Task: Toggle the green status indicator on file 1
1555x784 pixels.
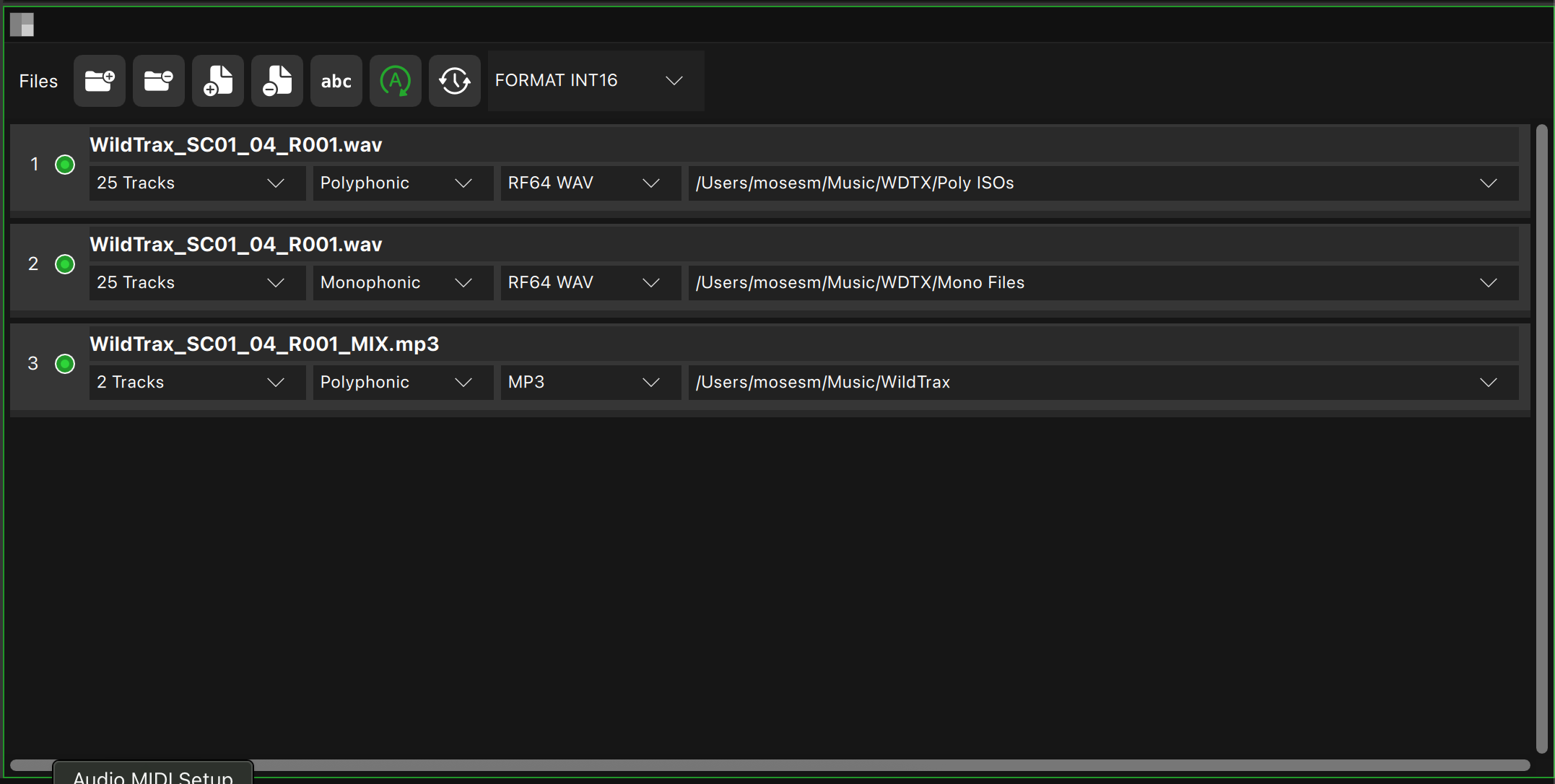Action: pyautogui.click(x=64, y=165)
